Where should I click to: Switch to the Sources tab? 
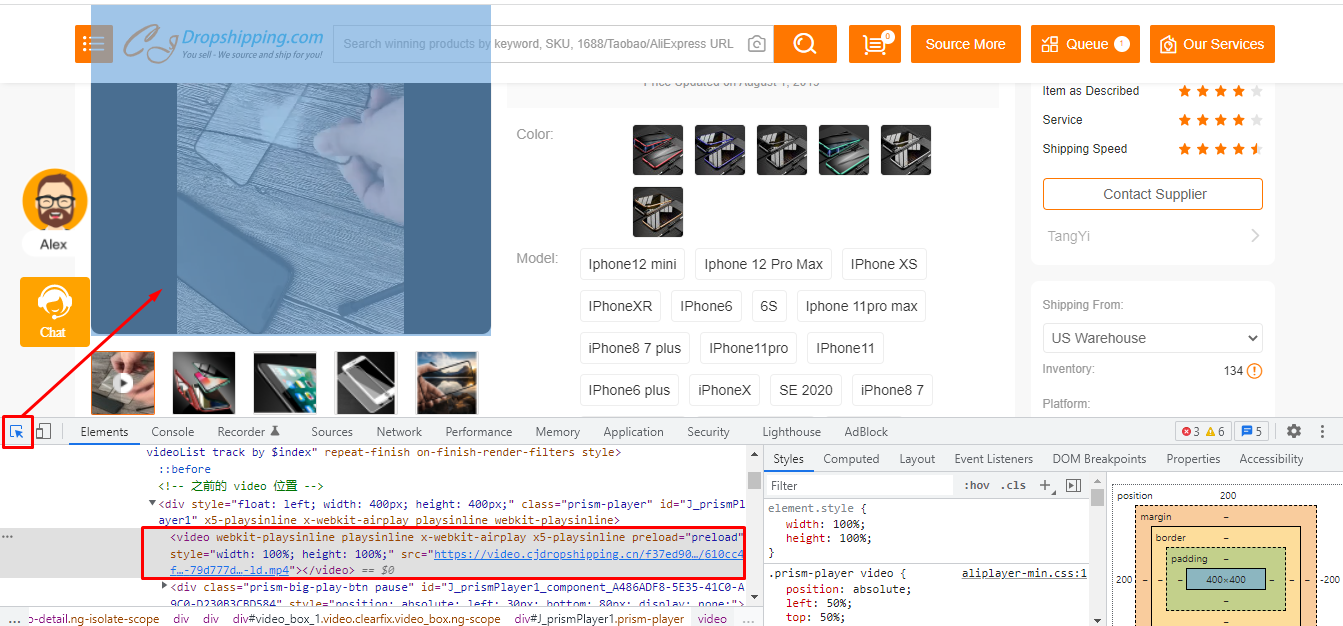(x=332, y=432)
